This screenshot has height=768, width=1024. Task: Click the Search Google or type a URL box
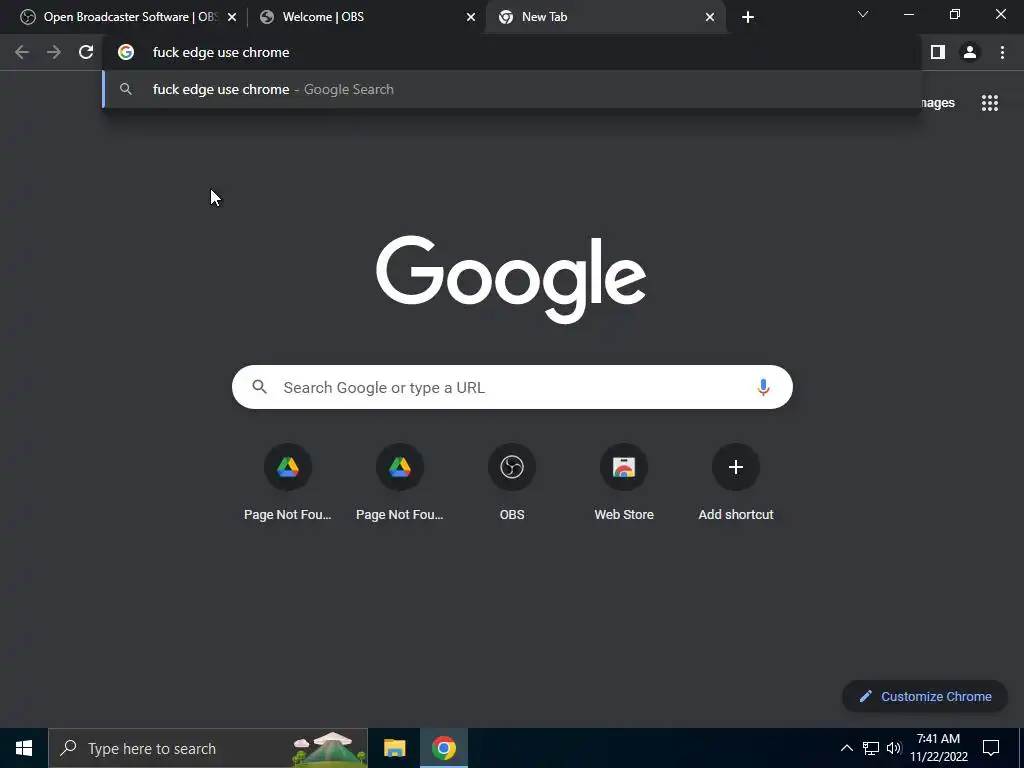(512, 387)
